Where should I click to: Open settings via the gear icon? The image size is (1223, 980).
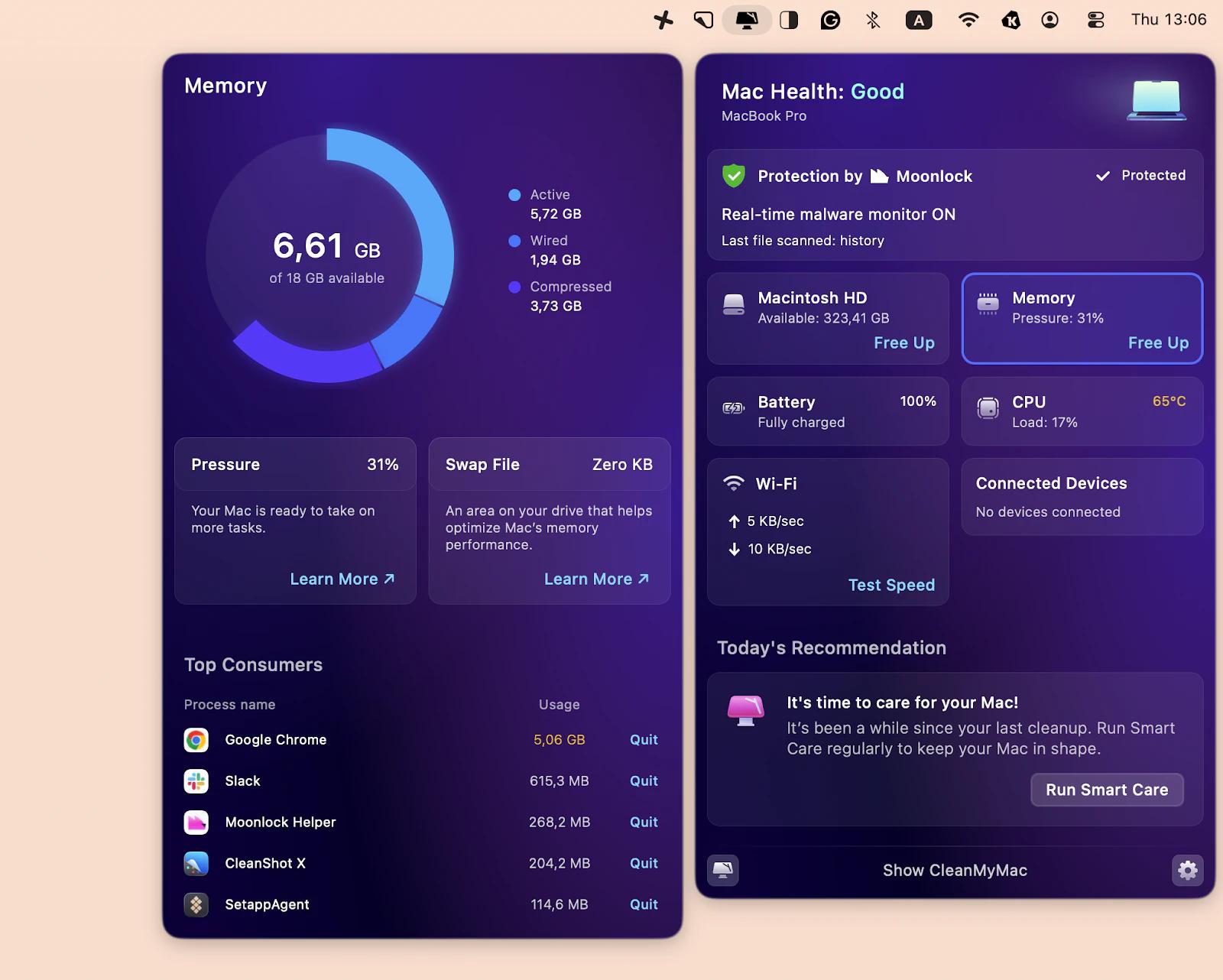pos(1187,870)
